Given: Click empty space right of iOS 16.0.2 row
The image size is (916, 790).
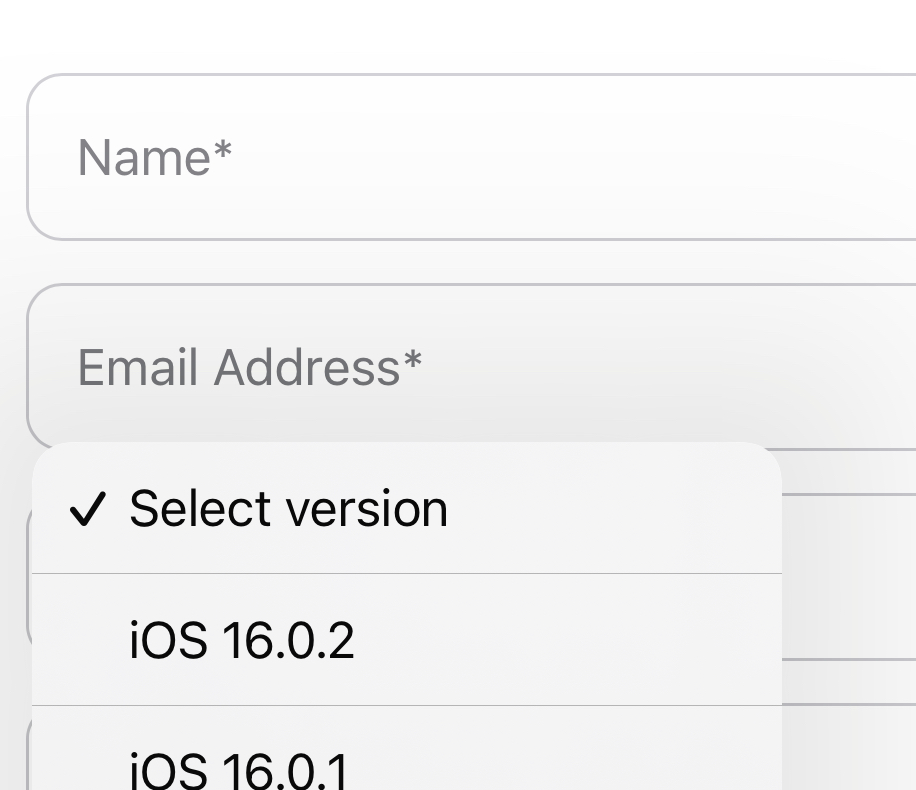Looking at the screenshot, I should (567, 640).
